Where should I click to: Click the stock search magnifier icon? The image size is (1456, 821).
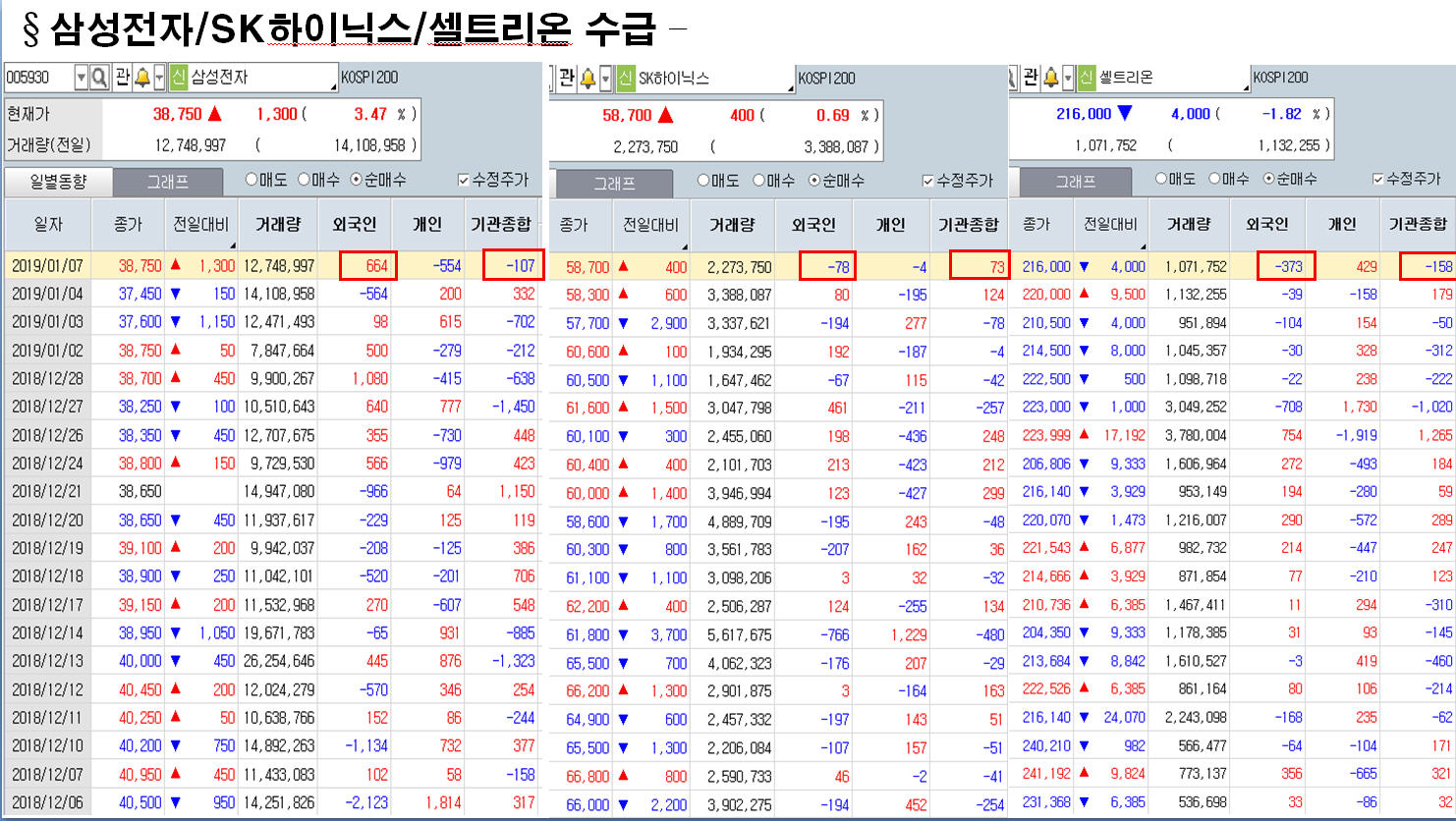pos(99,77)
